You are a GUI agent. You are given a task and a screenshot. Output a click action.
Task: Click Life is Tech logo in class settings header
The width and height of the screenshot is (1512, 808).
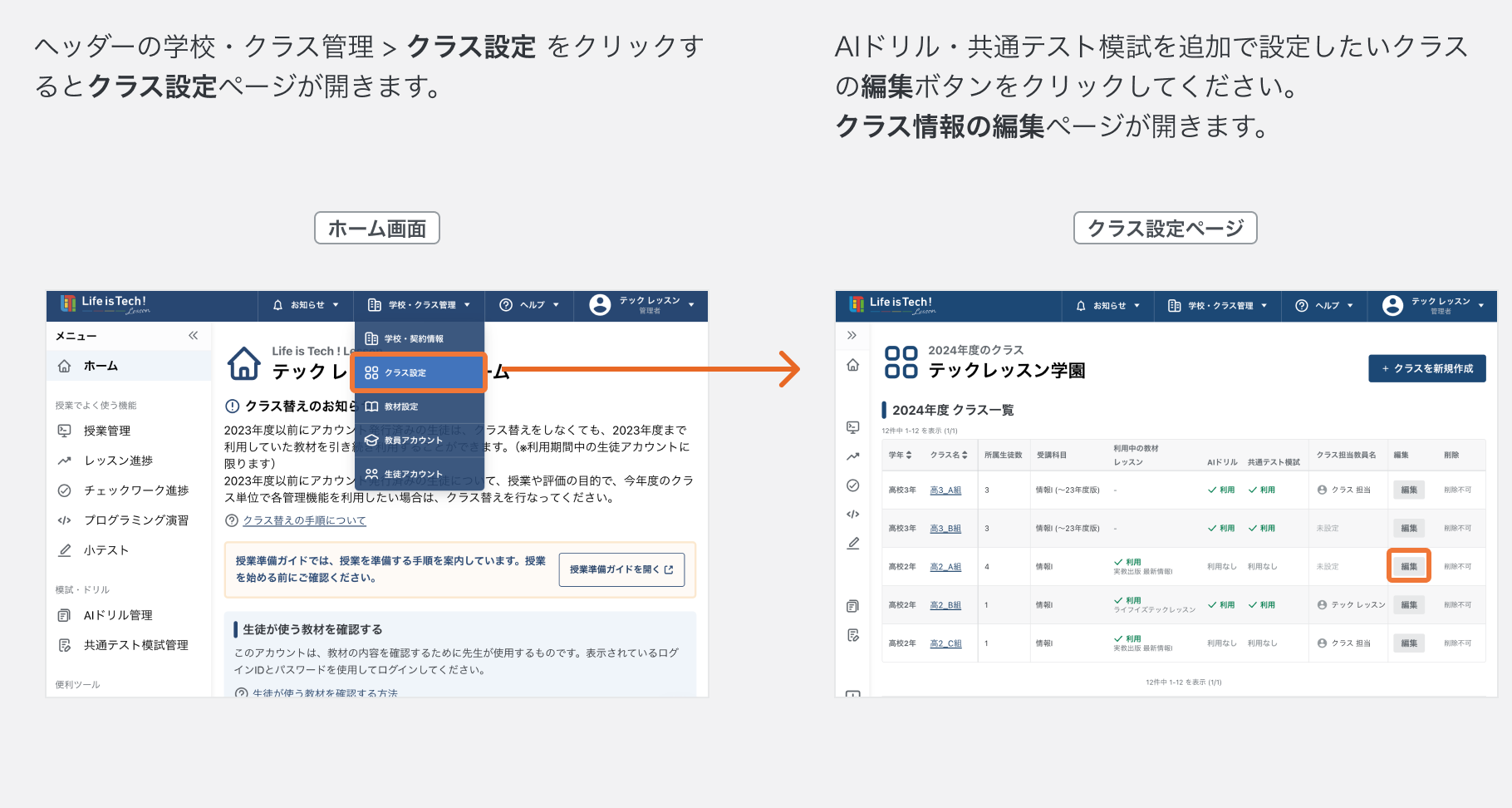892,305
